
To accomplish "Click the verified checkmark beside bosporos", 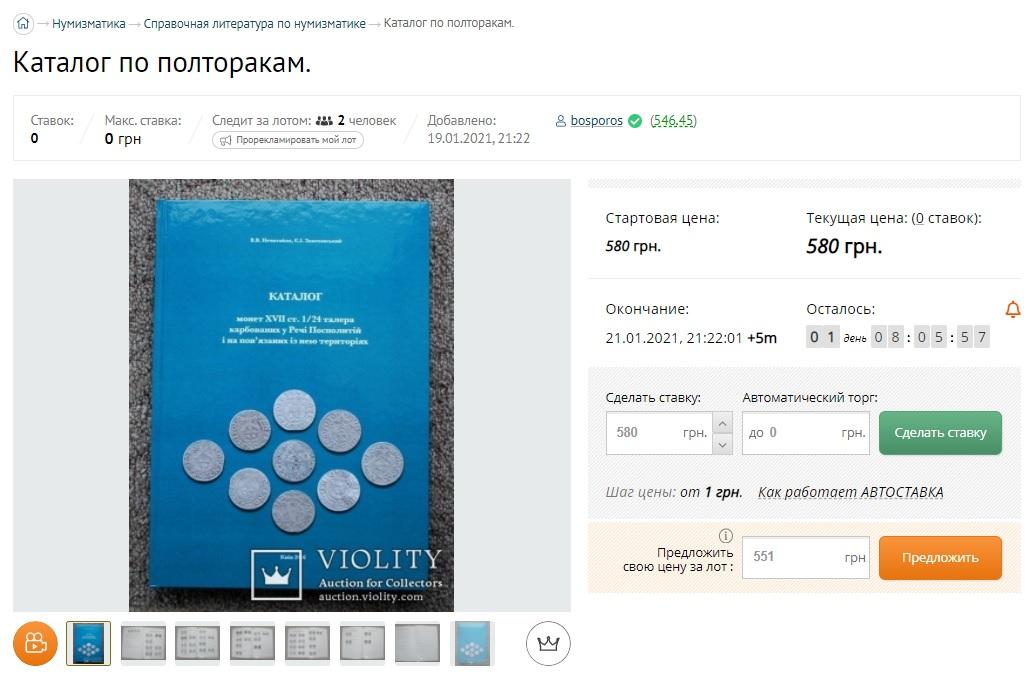I will pos(635,121).
